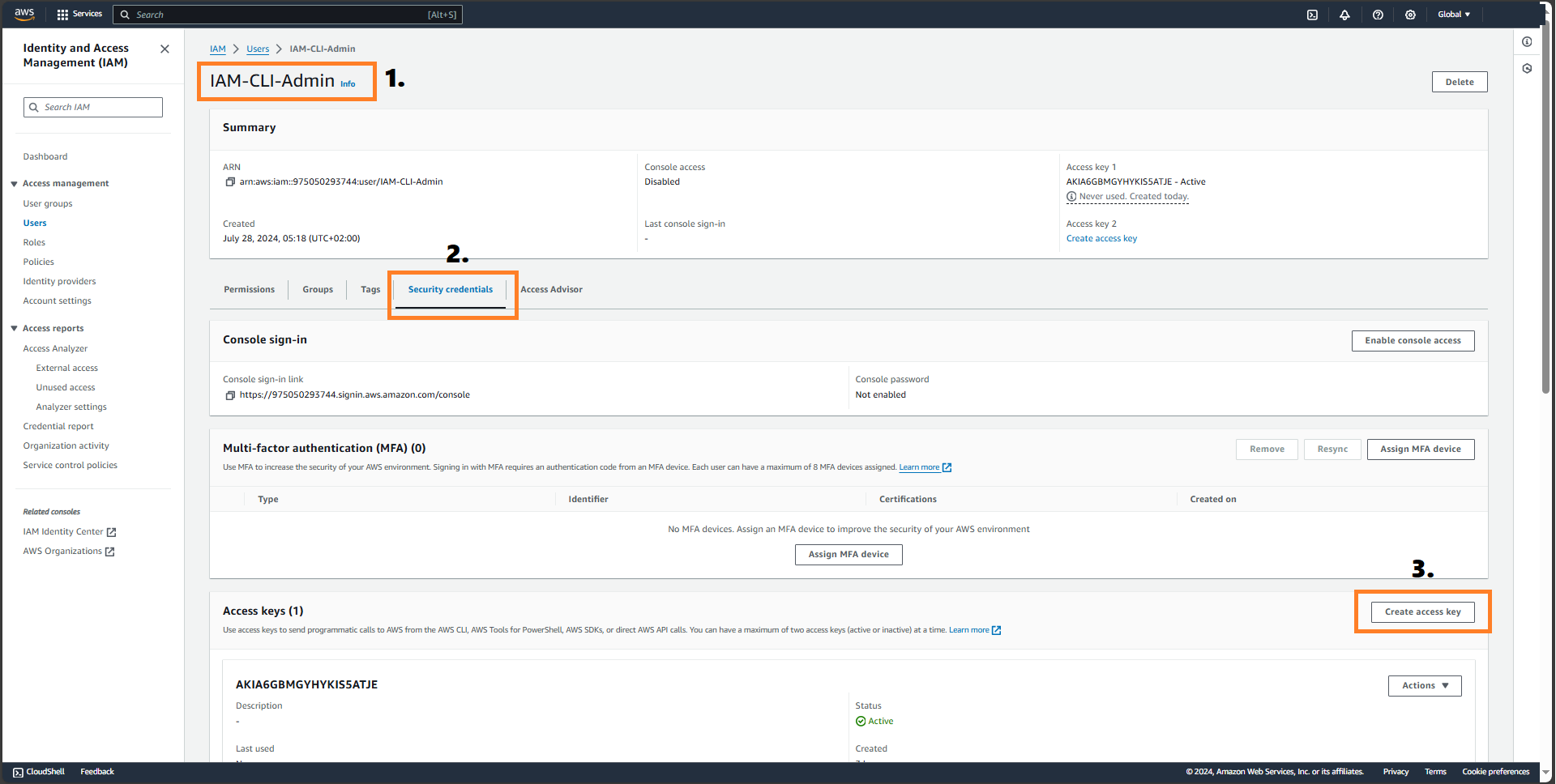The image size is (1556, 784).
Task: Open the AWS Organizations external link icon
Action: coord(109,552)
